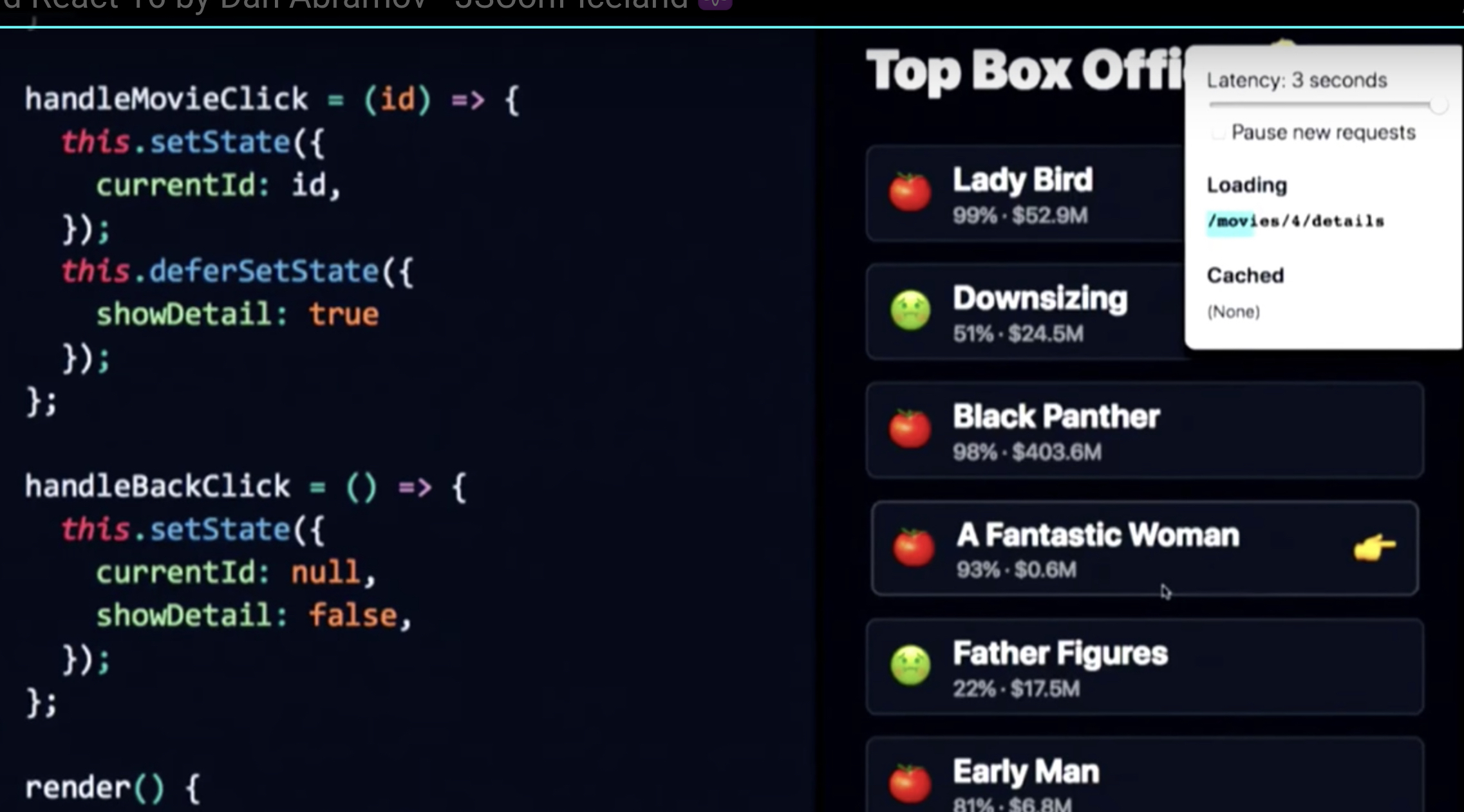Screen dimensions: 1464x812
Task: Select the A Fantastic Woman title
Action: click(x=1097, y=535)
